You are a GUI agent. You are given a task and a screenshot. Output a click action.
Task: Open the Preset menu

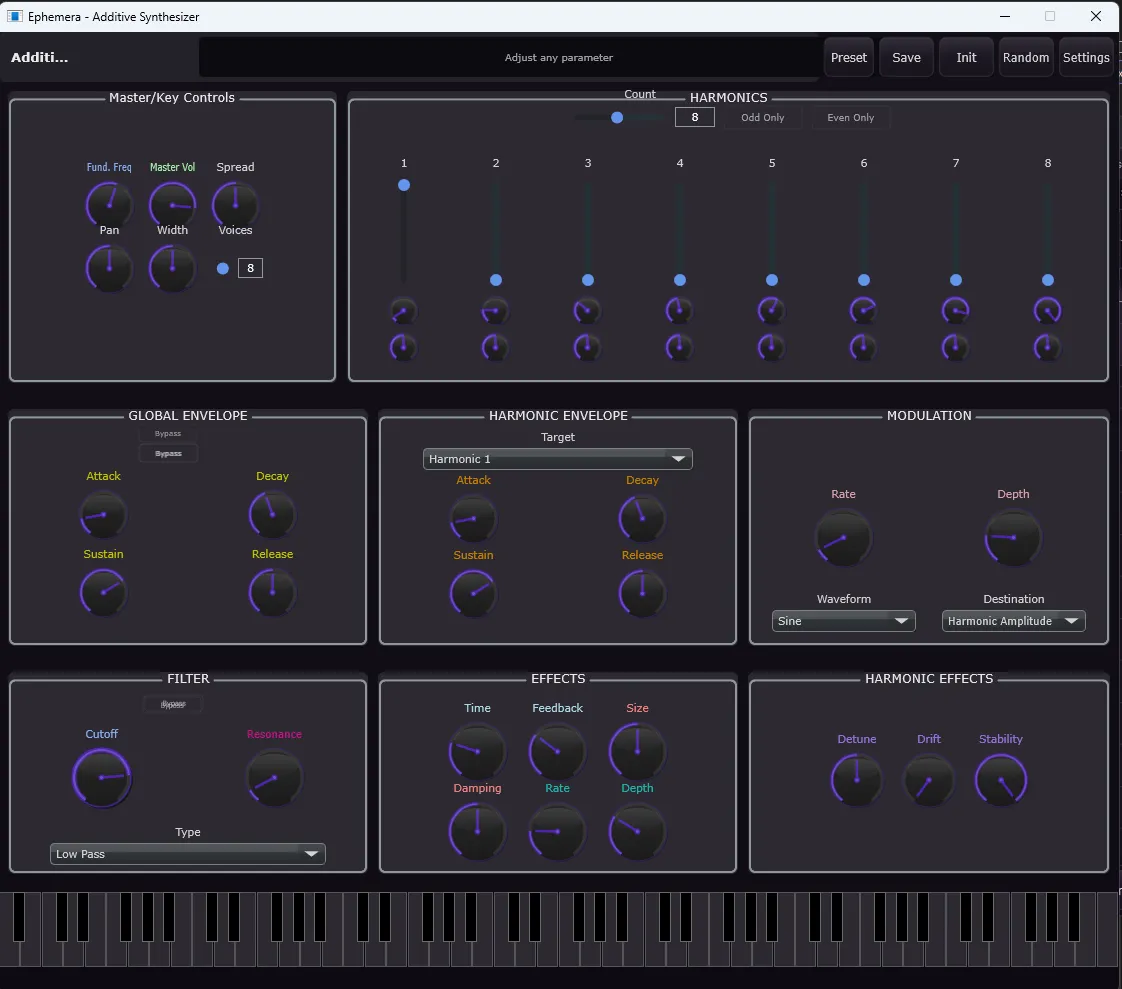pyautogui.click(x=848, y=58)
